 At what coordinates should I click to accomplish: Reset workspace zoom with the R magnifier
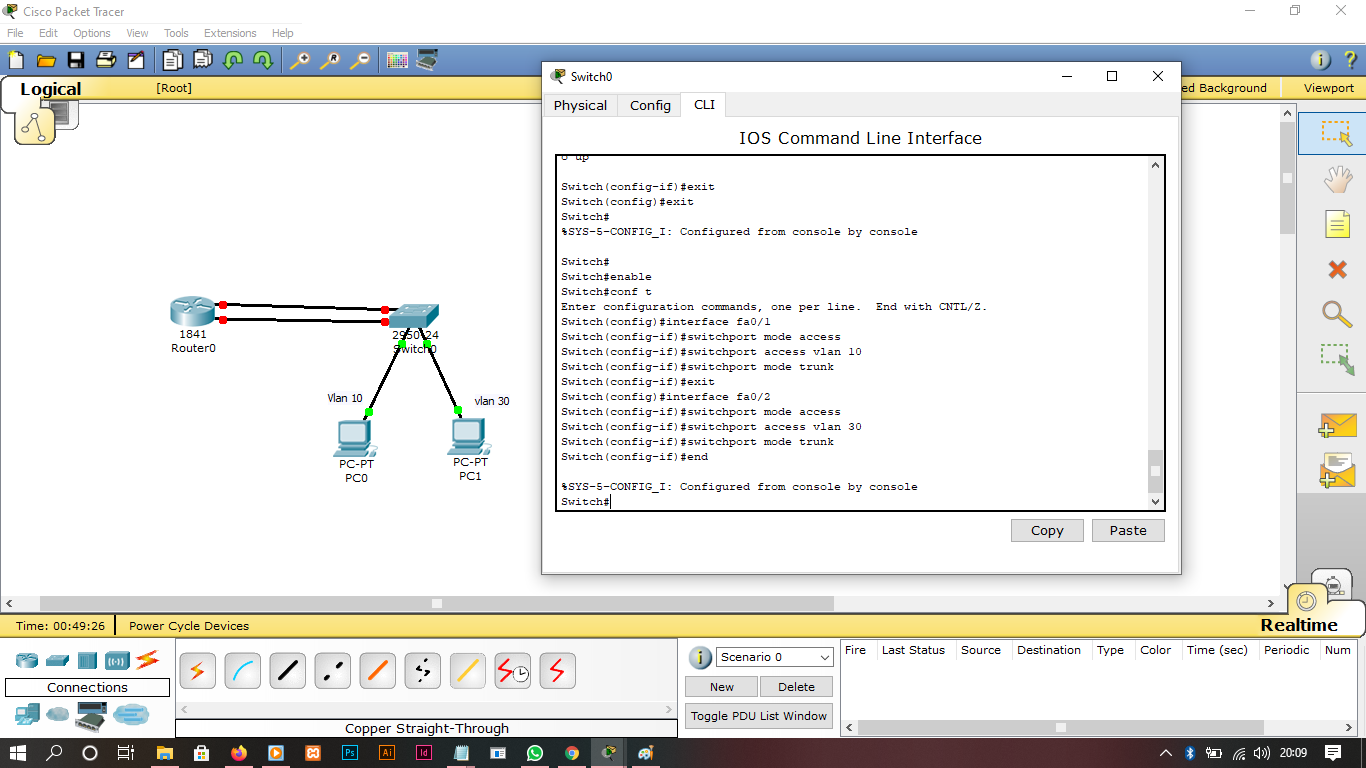click(x=329, y=60)
